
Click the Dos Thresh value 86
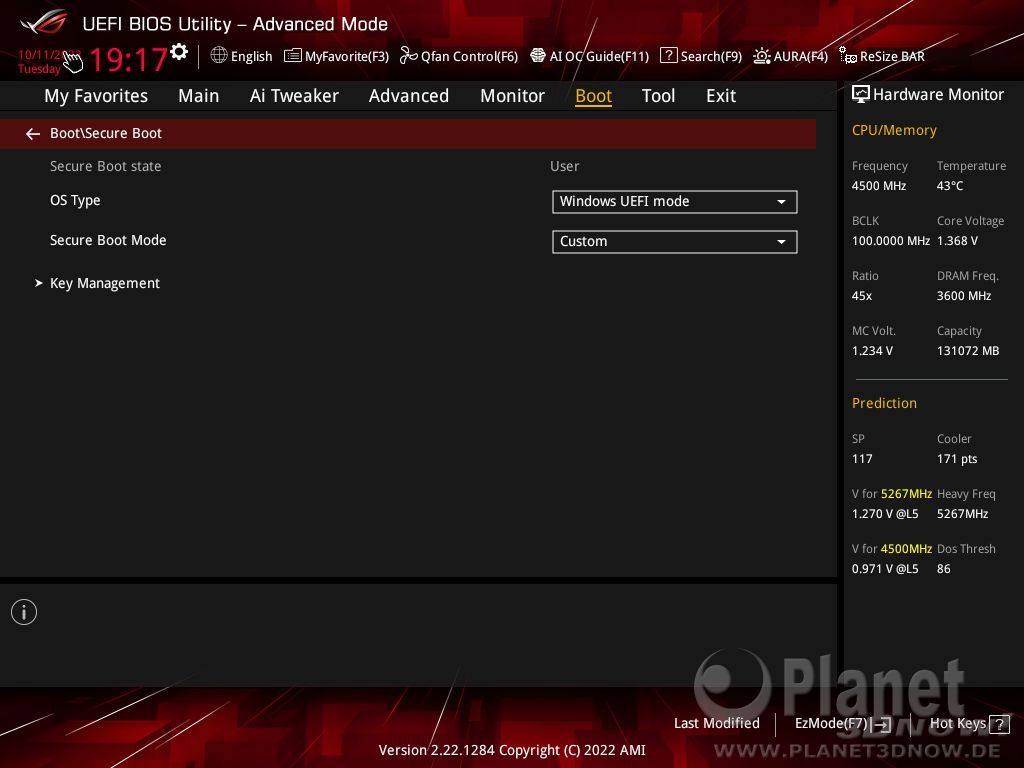(x=943, y=569)
